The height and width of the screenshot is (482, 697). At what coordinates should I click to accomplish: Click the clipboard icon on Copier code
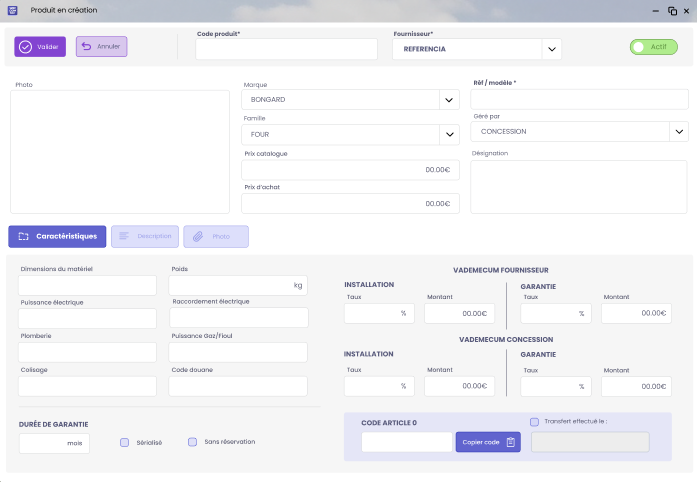click(510, 442)
